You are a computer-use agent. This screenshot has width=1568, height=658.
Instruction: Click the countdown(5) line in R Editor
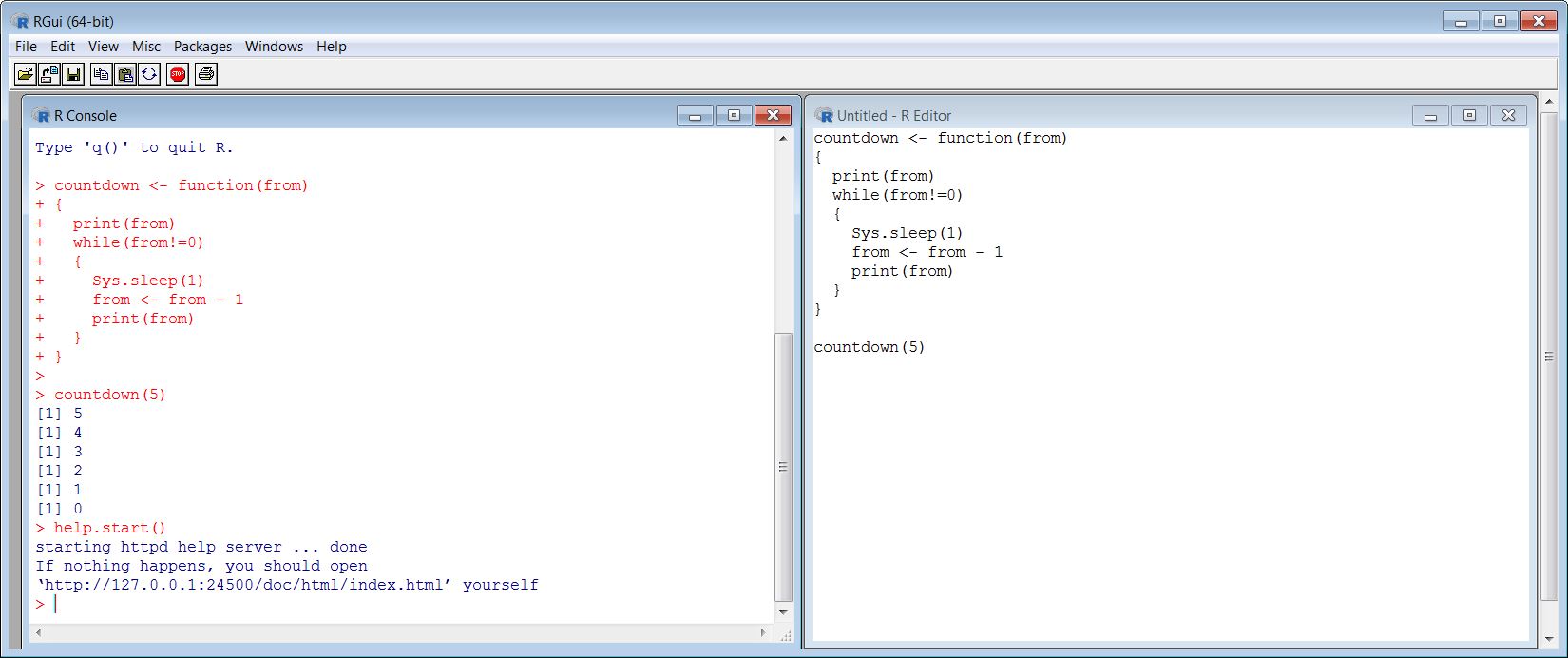[869, 347]
